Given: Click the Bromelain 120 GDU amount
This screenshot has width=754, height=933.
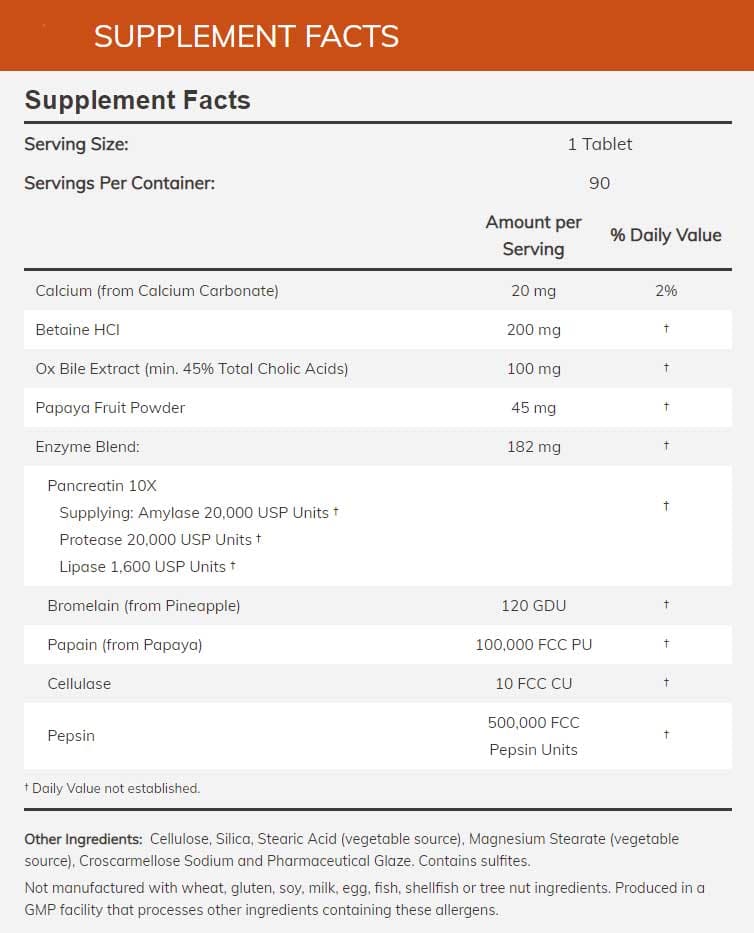Looking at the screenshot, I should [533, 605].
